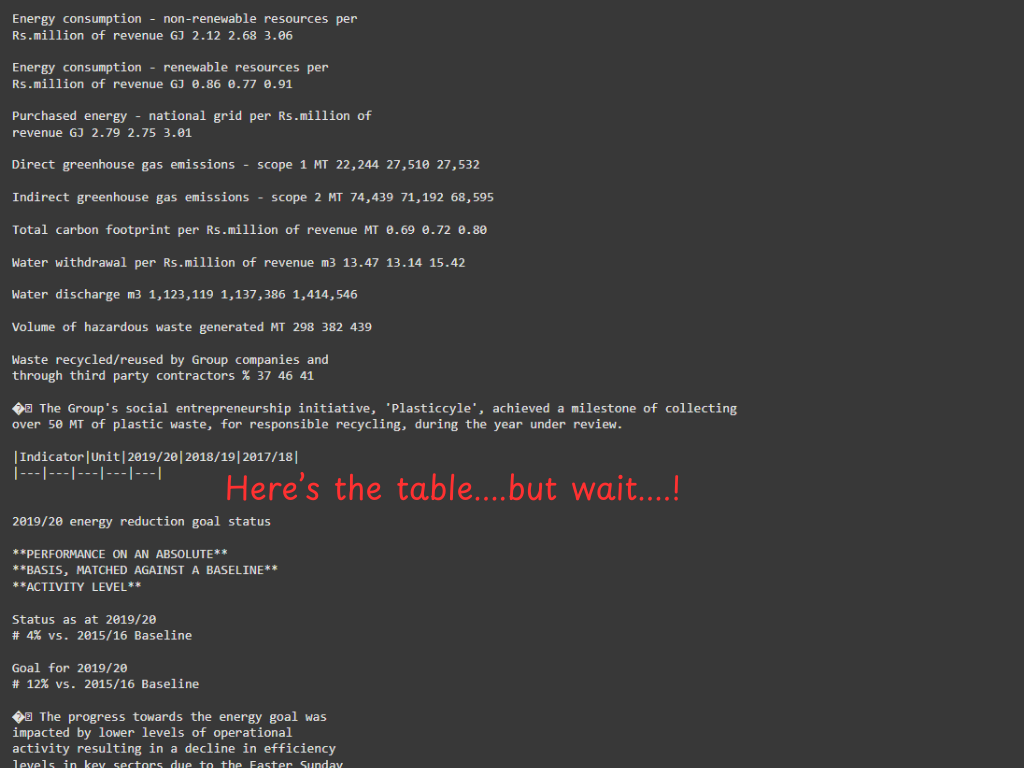Click the 'Unit' column header text
This screenshot has height=768, width=1024.
[105, 457]
